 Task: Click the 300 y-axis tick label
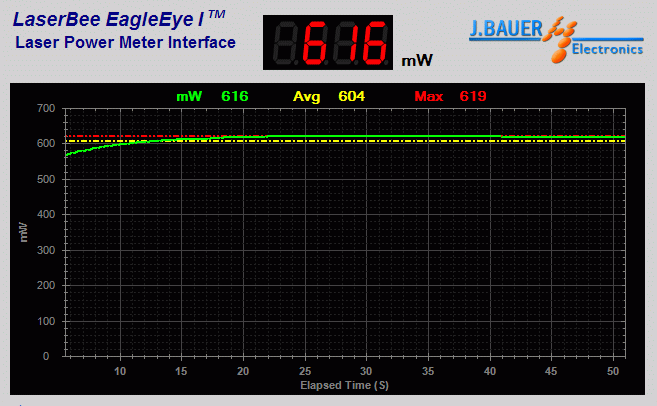[46, 250]
